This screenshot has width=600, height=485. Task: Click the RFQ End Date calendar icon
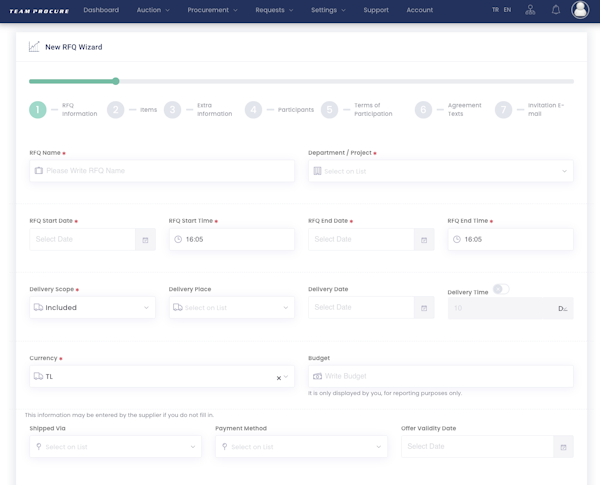[x=424, y=240]
